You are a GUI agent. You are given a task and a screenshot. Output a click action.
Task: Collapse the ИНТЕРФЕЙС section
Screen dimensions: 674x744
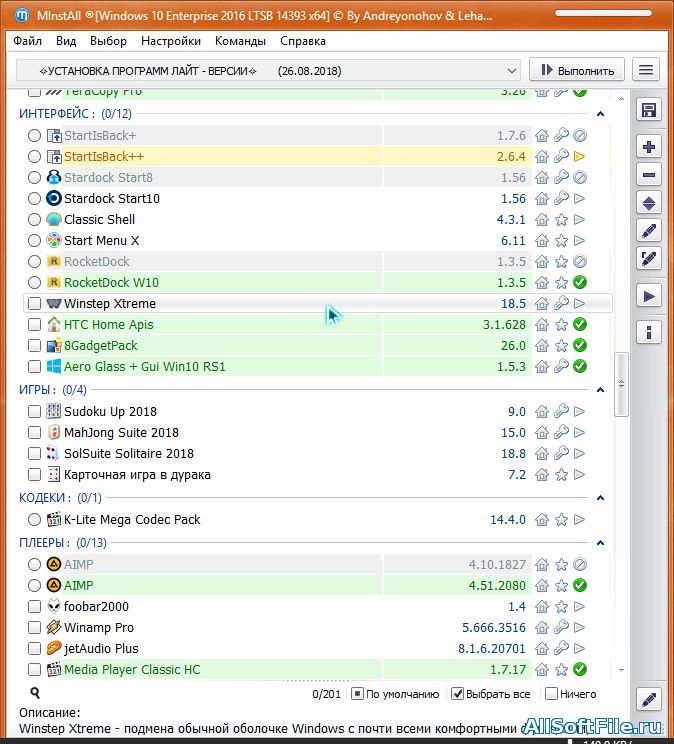600,114
